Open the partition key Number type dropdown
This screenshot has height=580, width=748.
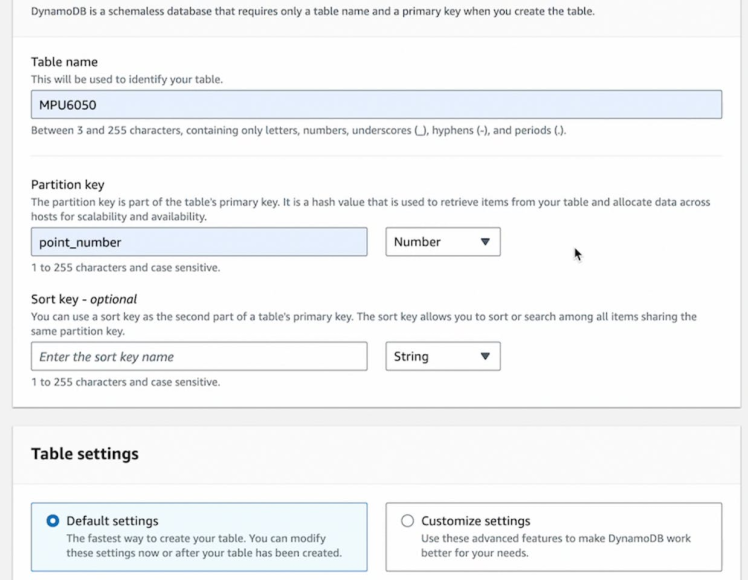[x=442, y=242]
